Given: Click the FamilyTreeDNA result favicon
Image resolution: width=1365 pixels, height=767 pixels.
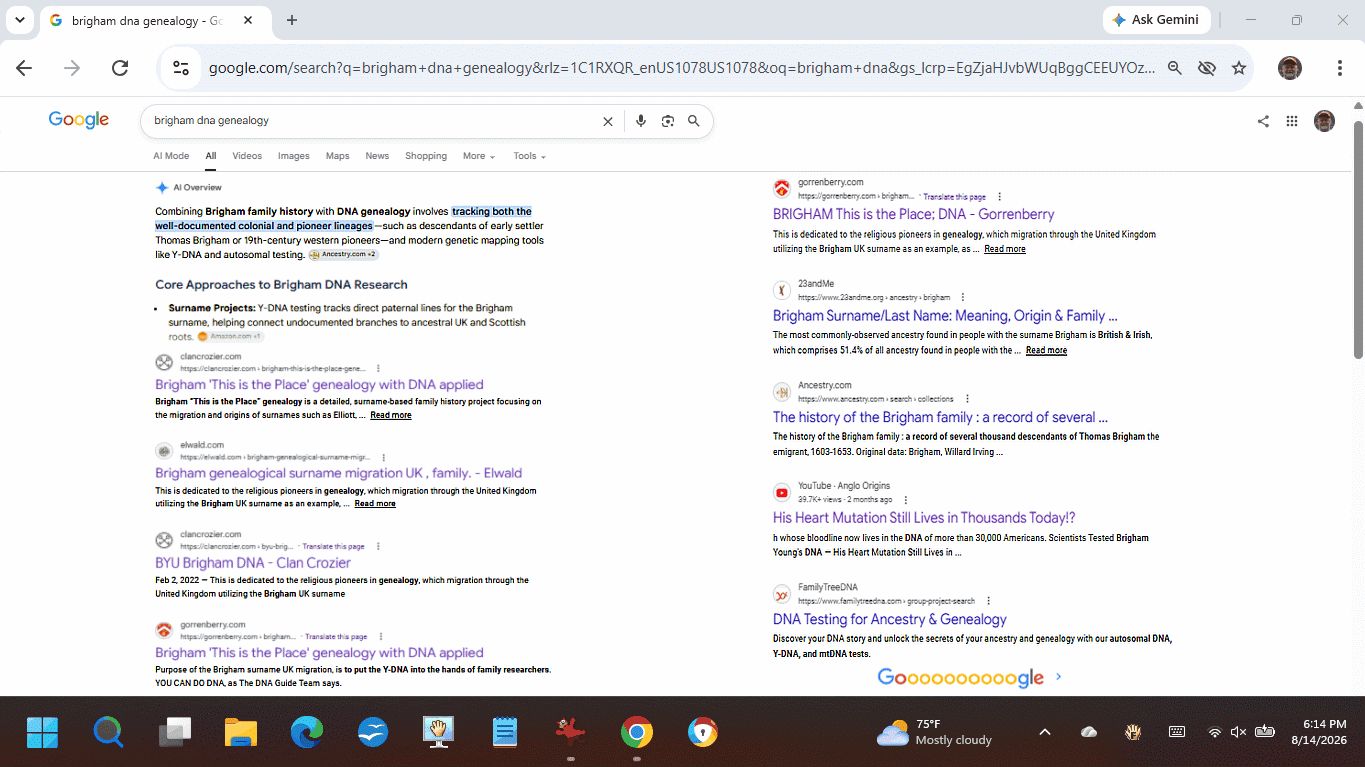Looking at the screenshot, I should click(782, 594).
